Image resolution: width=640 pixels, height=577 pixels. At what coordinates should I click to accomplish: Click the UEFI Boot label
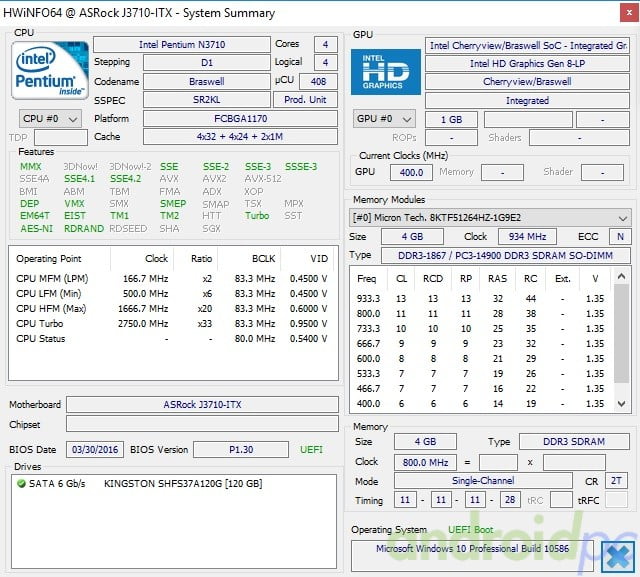471,530
